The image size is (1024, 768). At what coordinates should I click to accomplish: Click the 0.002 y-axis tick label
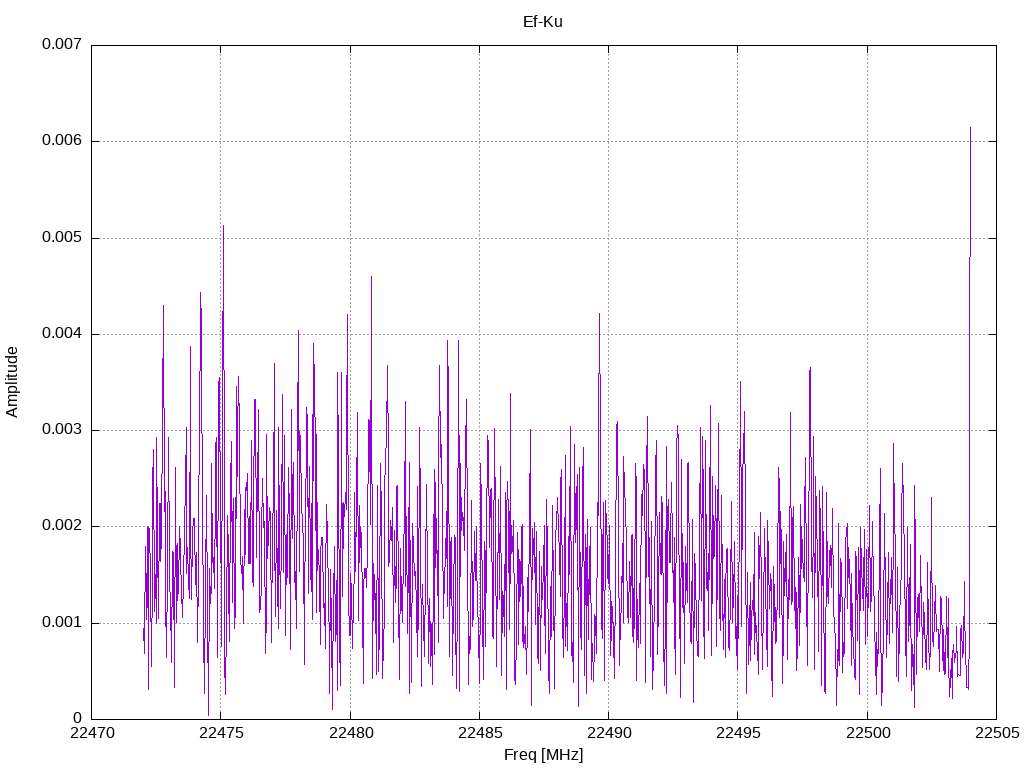61,526
